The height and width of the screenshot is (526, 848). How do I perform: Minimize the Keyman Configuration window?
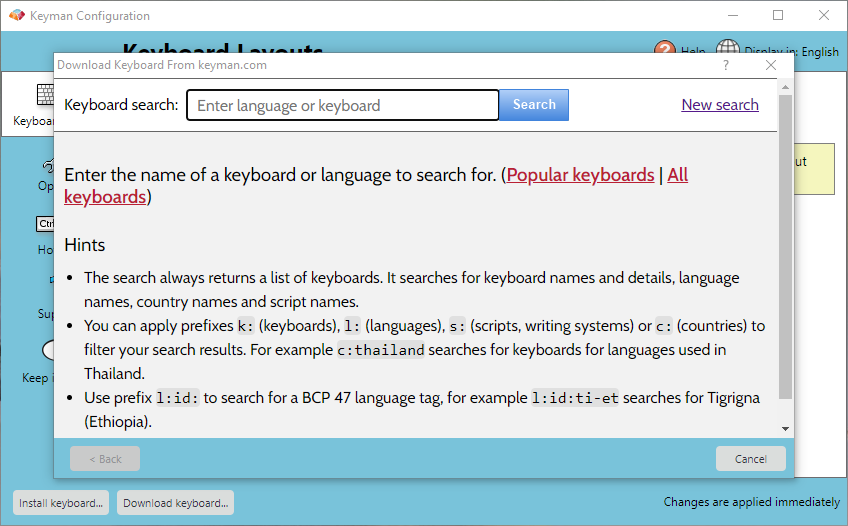point(733,15)
